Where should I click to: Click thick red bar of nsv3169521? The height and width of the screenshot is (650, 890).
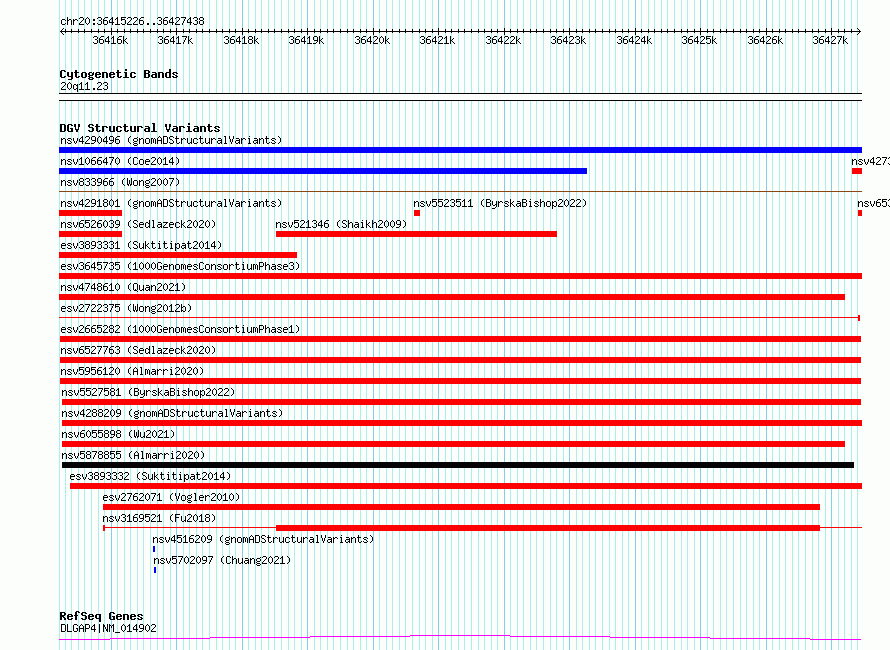548,529
